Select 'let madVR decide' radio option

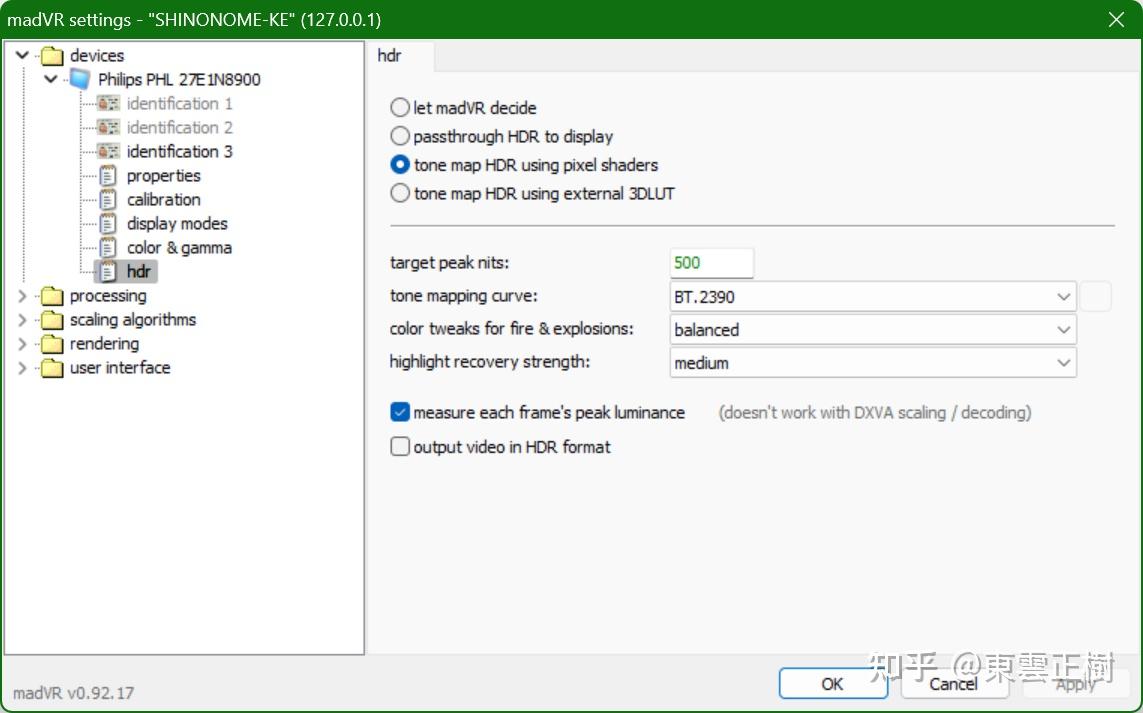pos(399,108)
